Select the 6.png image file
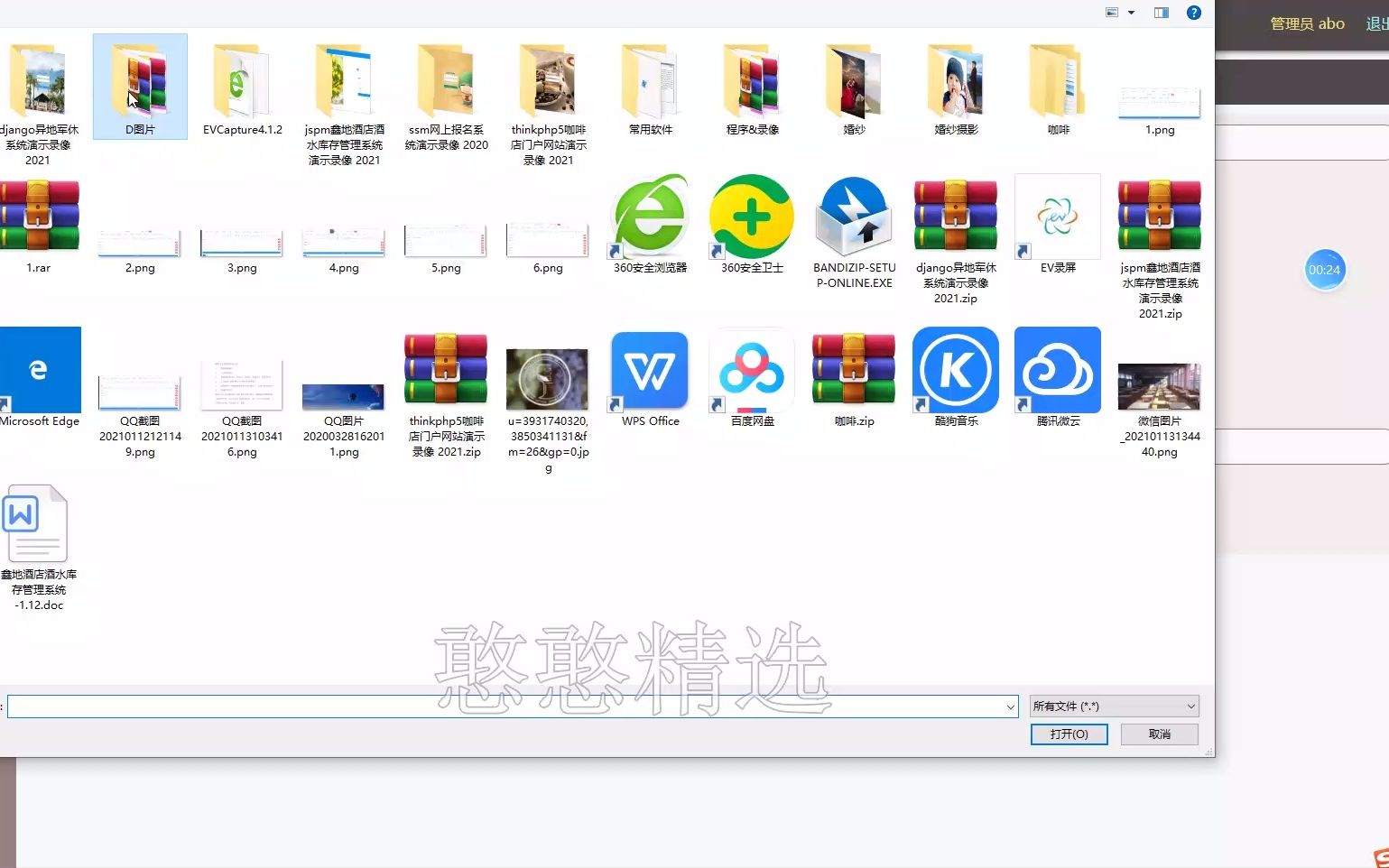The width and height of the screenshot is (1389, 868). pyautogui.click(x=548, y=248)
